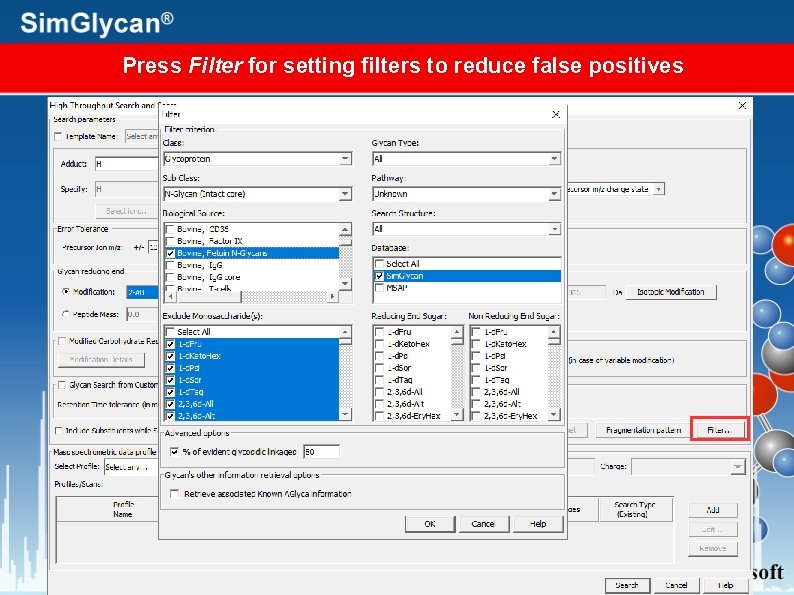The image size is (794, 595).
Task: Select Peptide Mass radio button
Action: [66, 314]
